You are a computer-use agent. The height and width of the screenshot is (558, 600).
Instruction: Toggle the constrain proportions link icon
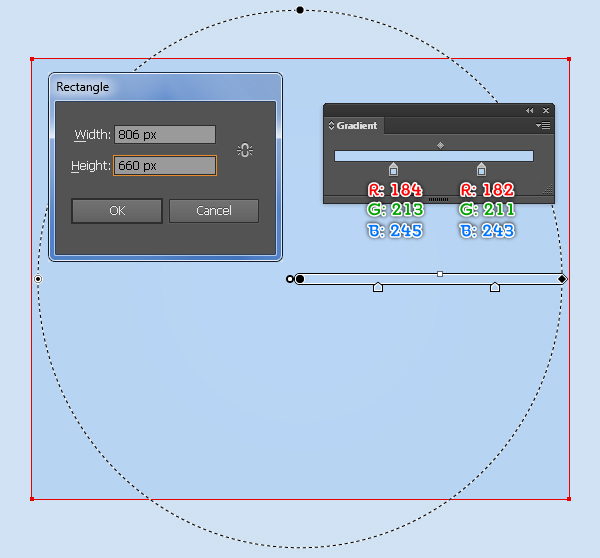pyautogui.click(x=245, y=150)
